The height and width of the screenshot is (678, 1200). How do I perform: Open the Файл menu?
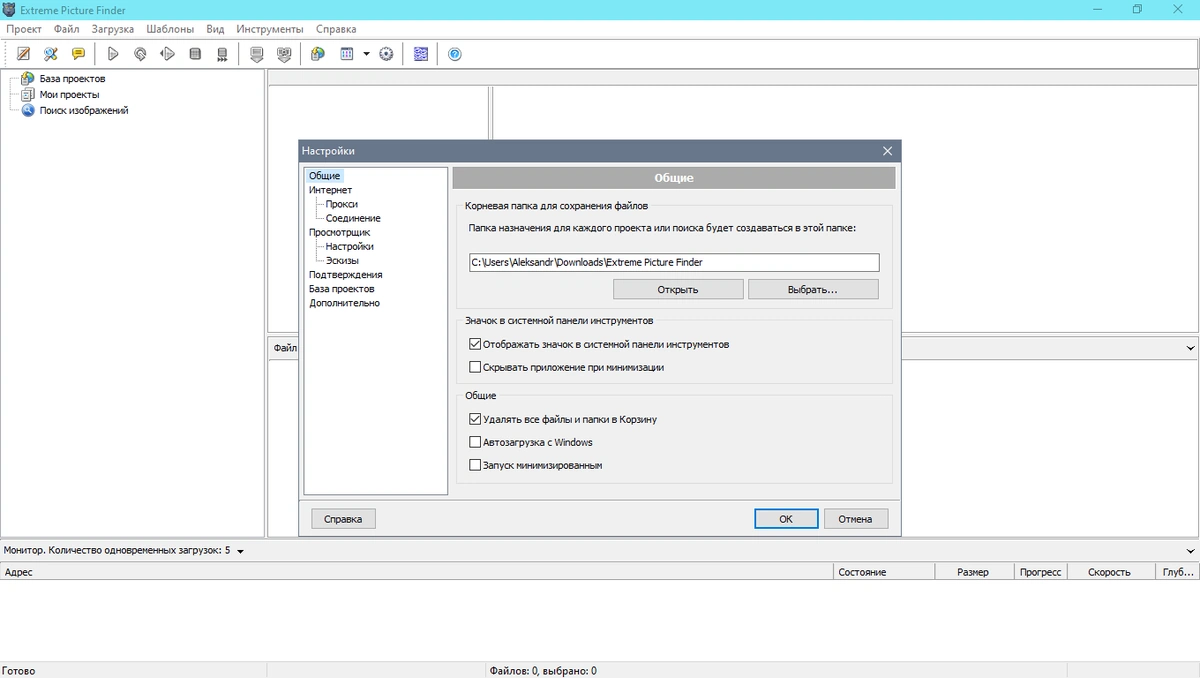[67, 29]
